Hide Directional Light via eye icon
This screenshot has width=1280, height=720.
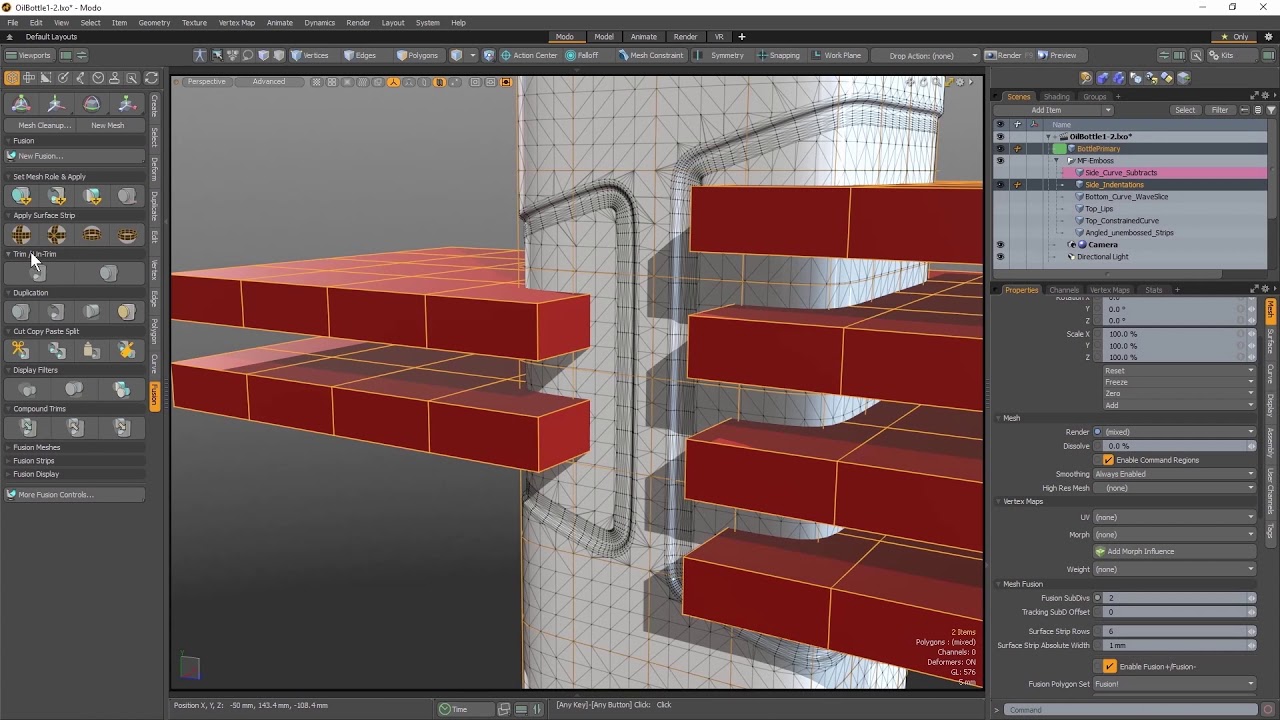pyautogui.click(x=999, y=256)
